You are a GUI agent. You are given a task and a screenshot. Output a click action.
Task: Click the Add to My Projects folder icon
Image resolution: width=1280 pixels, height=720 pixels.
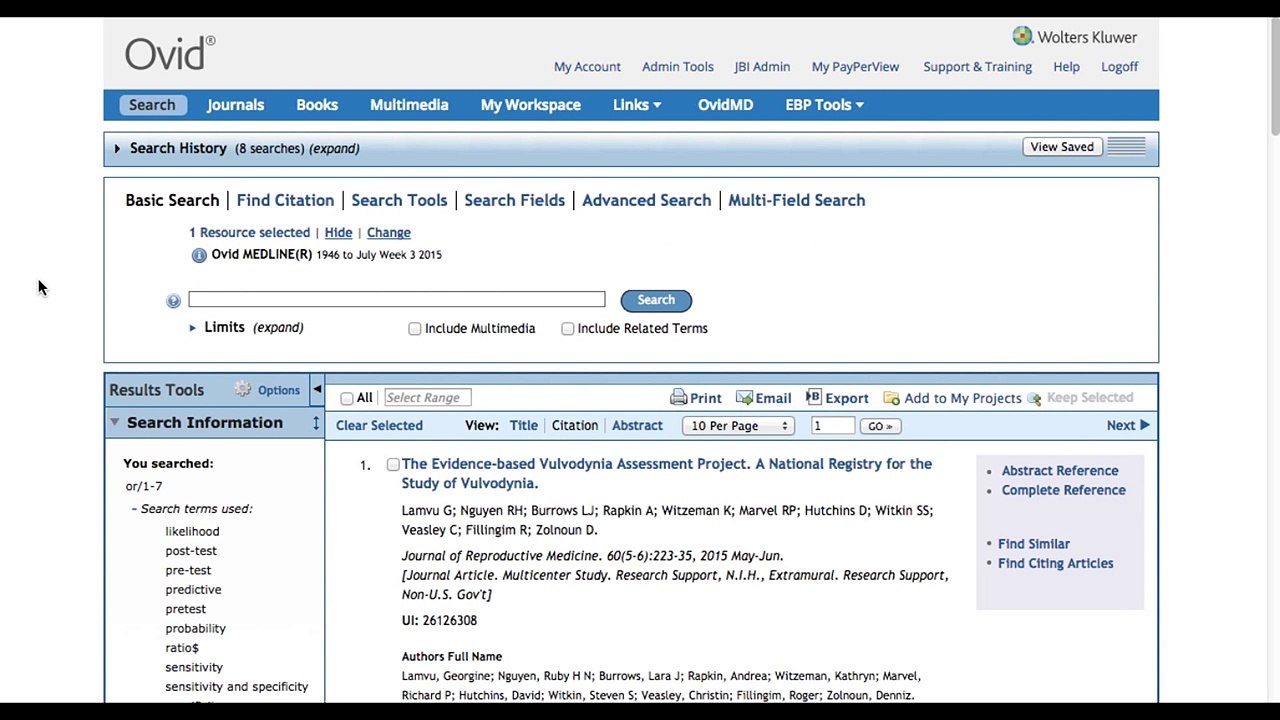click(891, 398)
